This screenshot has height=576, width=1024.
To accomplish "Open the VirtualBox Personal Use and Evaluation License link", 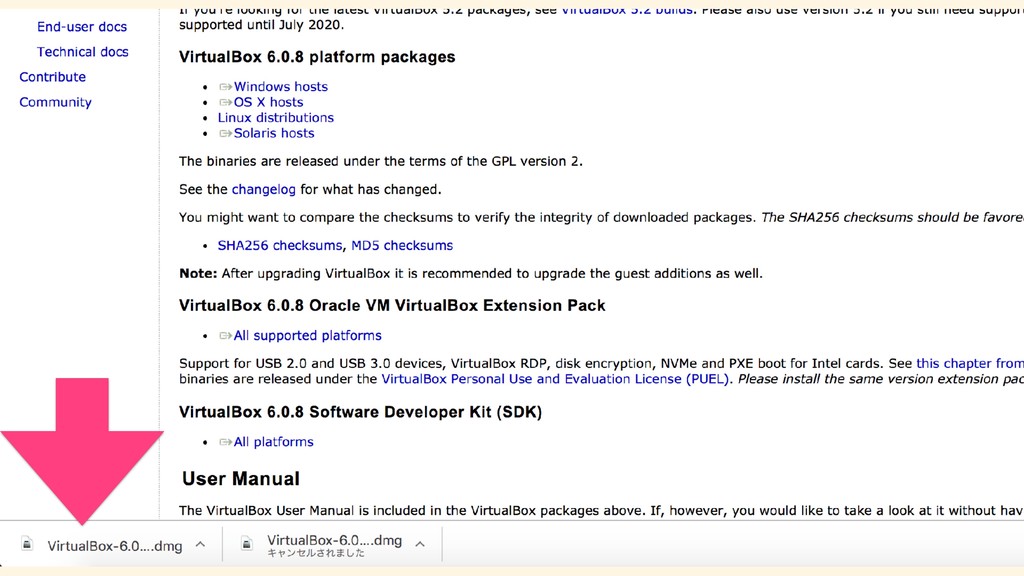I will (x=555, y=379).
